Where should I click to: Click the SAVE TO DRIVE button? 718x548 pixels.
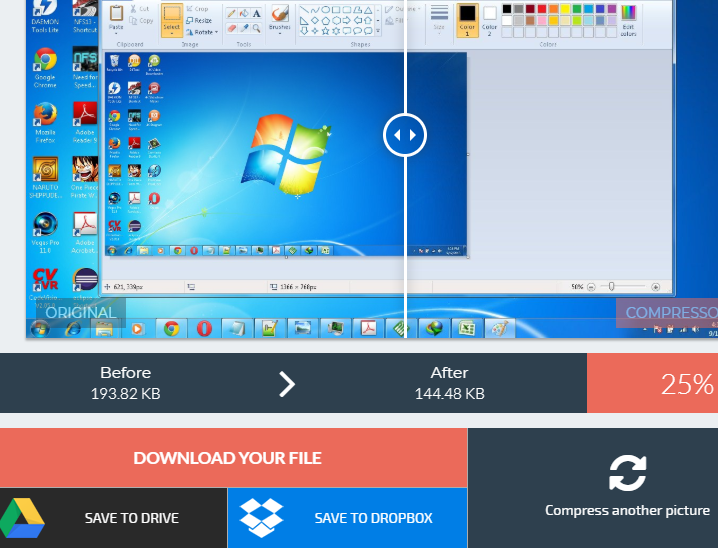[113, 518]
